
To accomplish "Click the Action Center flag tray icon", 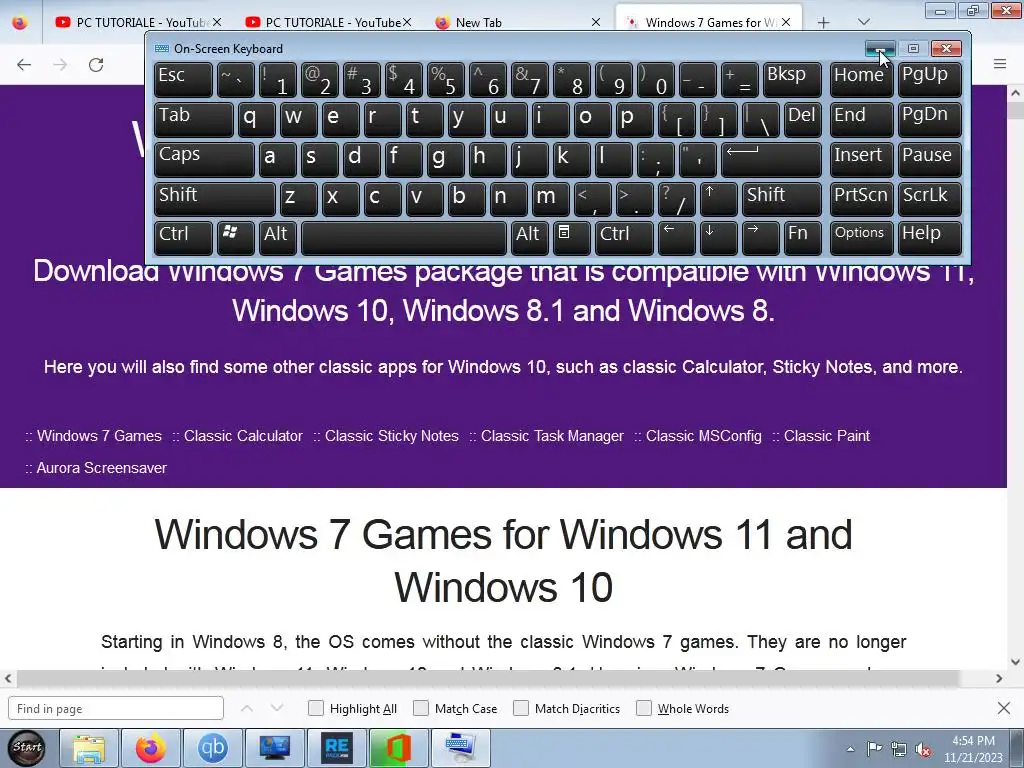I will point(874,749).
